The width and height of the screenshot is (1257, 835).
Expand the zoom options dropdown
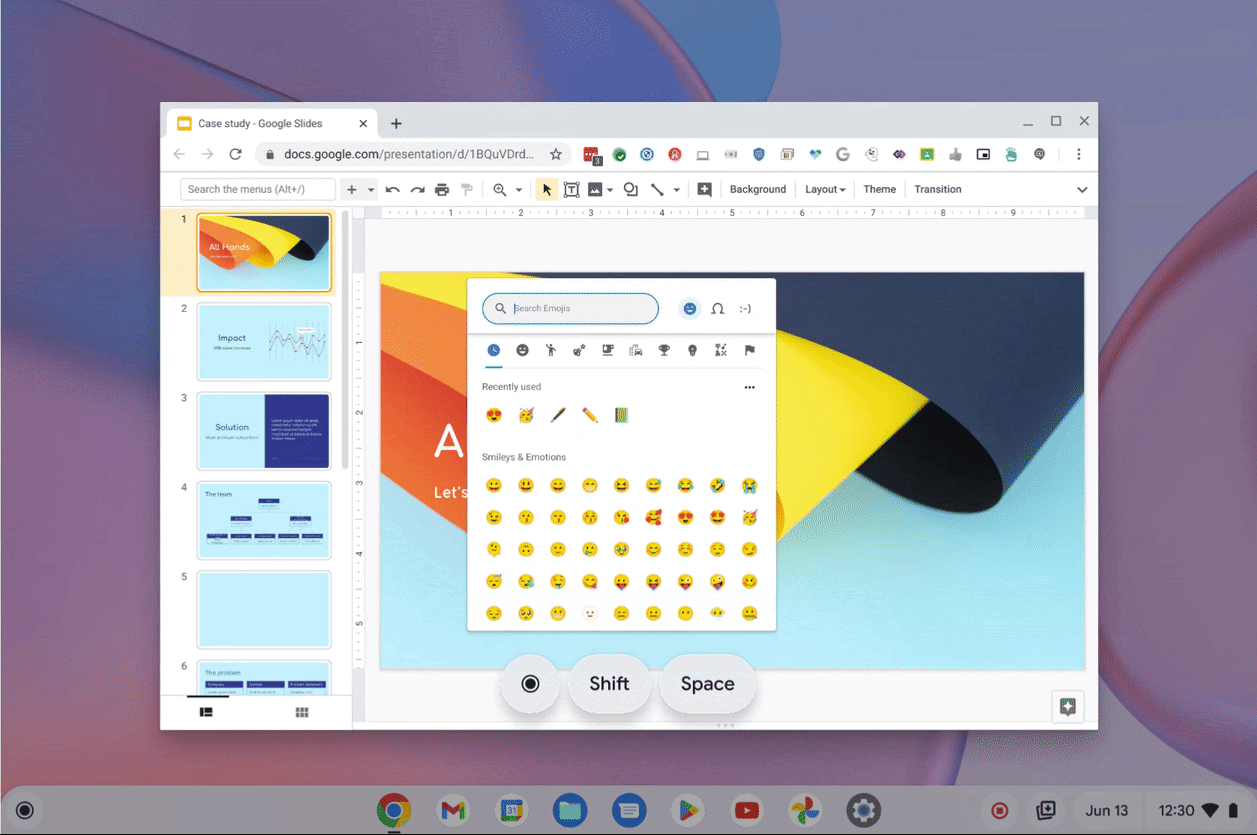518,189
